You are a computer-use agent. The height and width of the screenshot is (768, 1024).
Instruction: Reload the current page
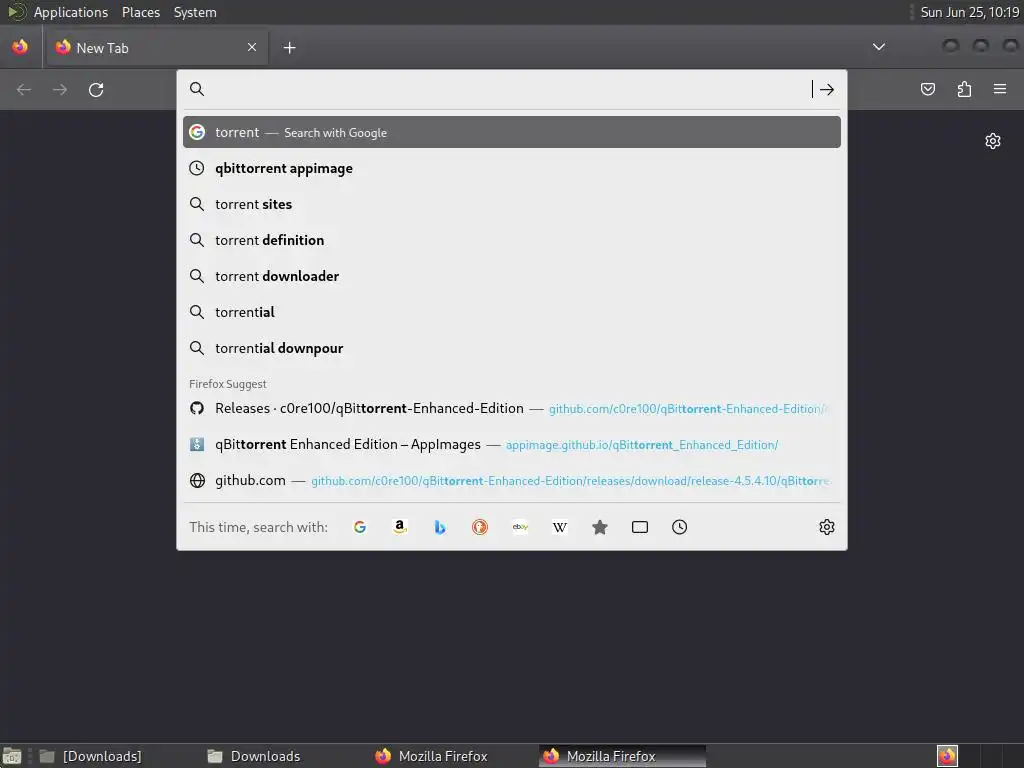[x=96, y=89]
